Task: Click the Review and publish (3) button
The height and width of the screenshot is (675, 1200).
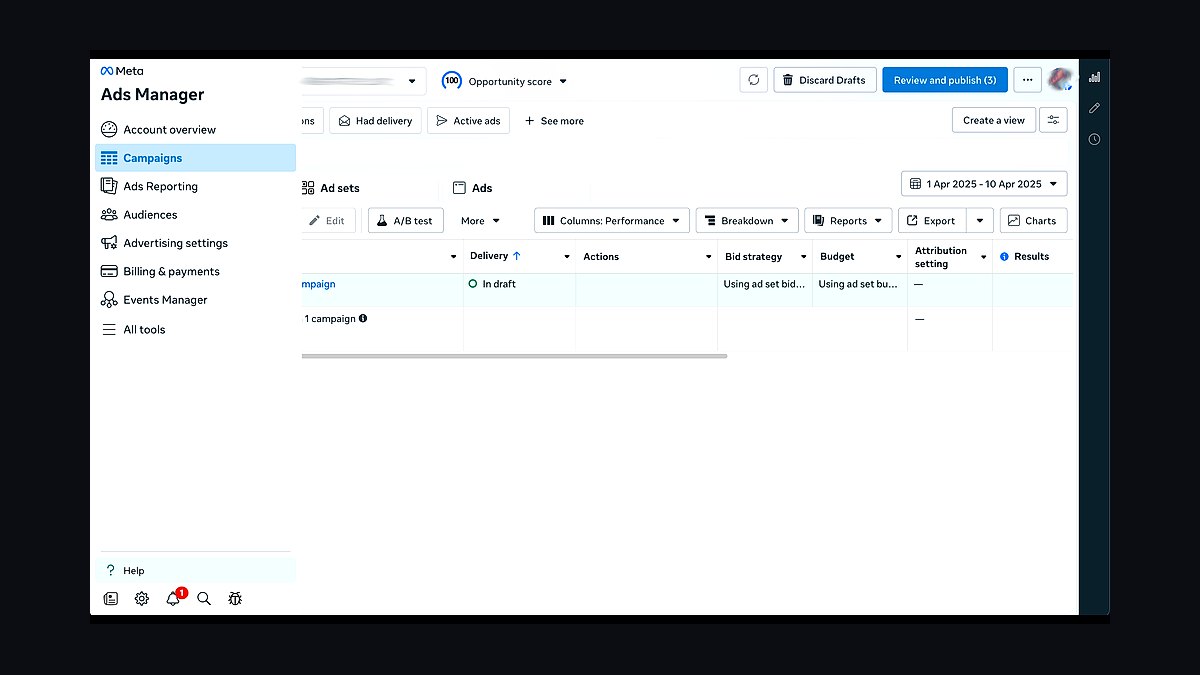Action: [x=944, y=80]
